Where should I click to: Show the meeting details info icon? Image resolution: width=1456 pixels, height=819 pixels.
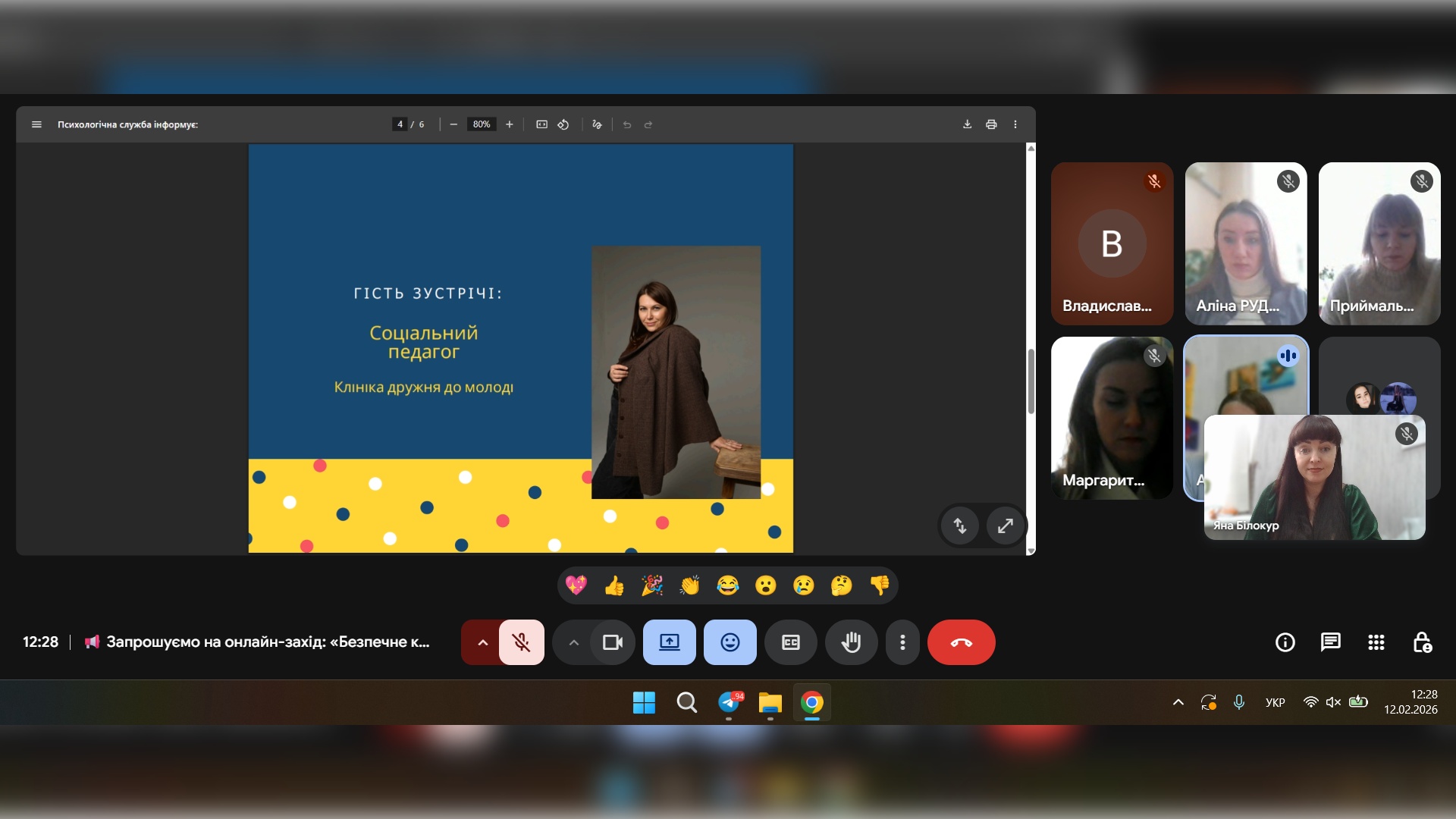point(1285,642)
